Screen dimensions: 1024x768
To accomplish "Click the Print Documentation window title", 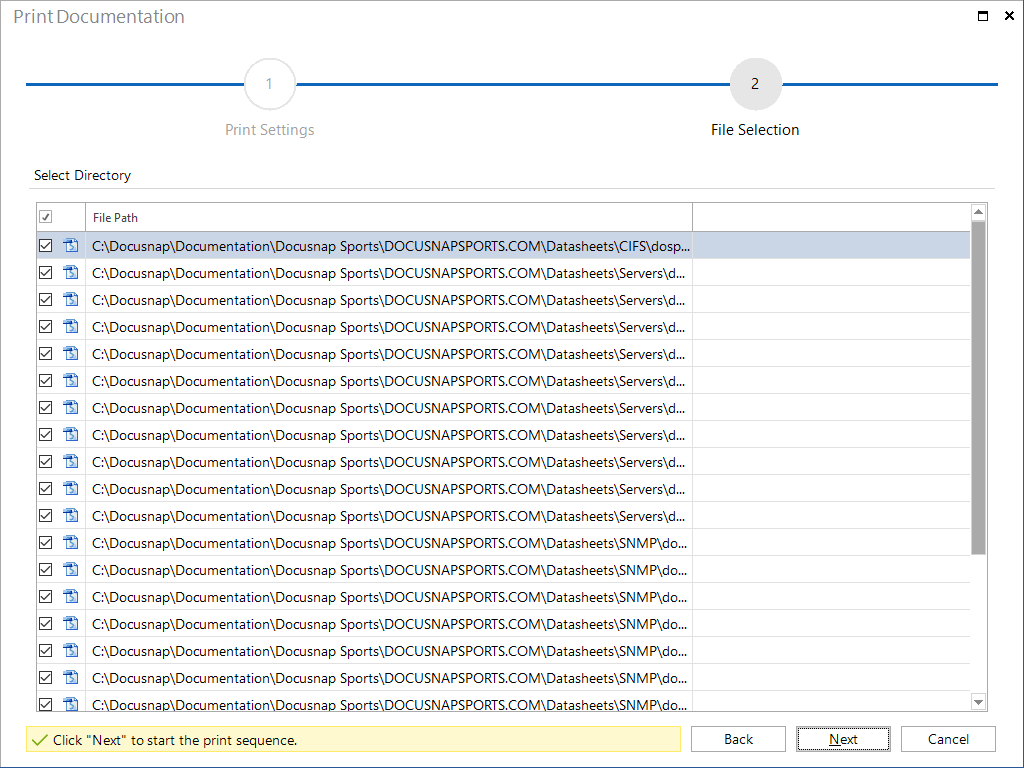I will pos(99,16).
